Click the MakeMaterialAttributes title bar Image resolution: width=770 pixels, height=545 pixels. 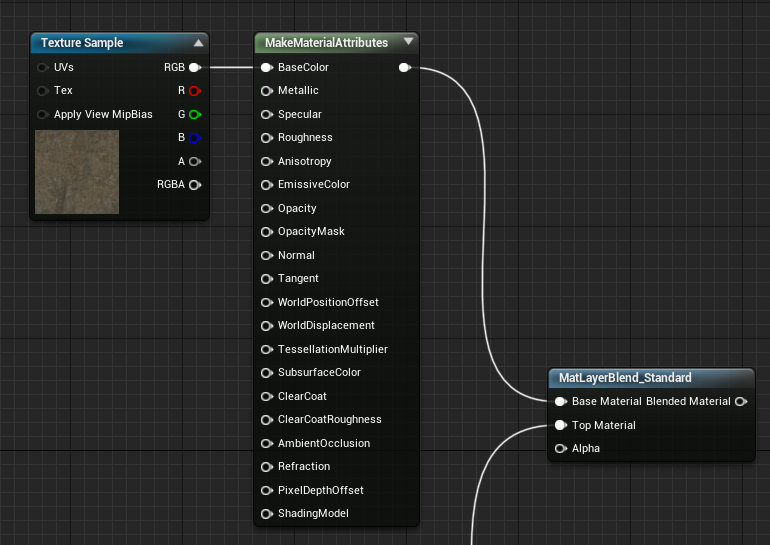coord(336,43)
